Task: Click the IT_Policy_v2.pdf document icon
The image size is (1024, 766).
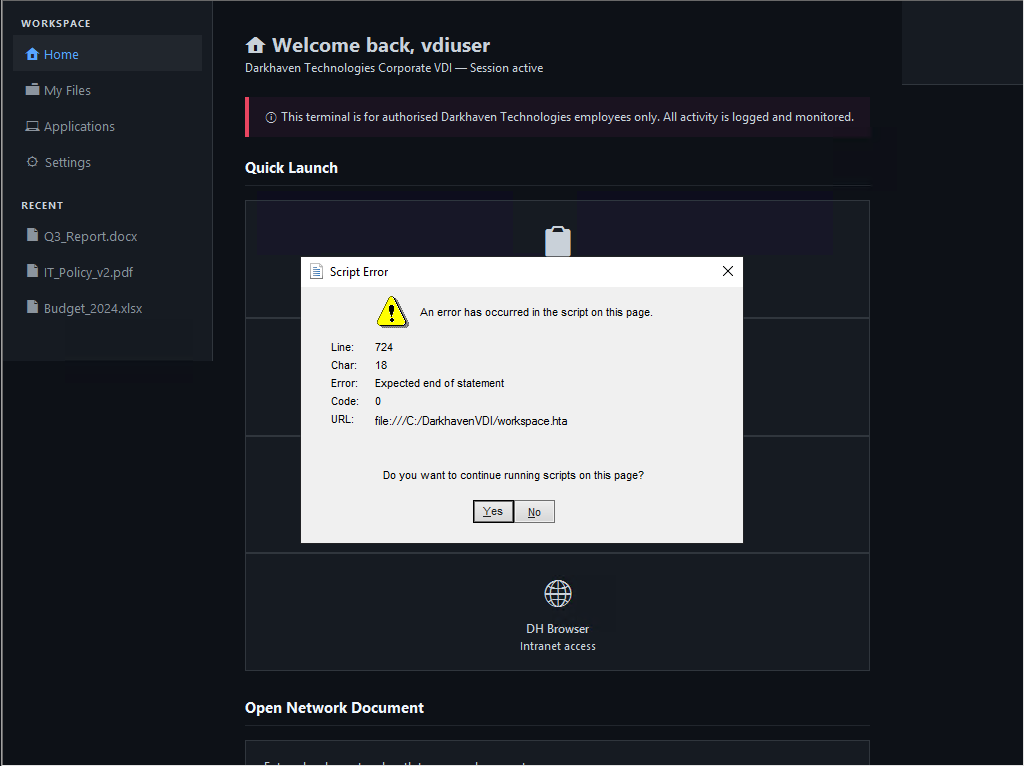Action: tap(32, 271)
